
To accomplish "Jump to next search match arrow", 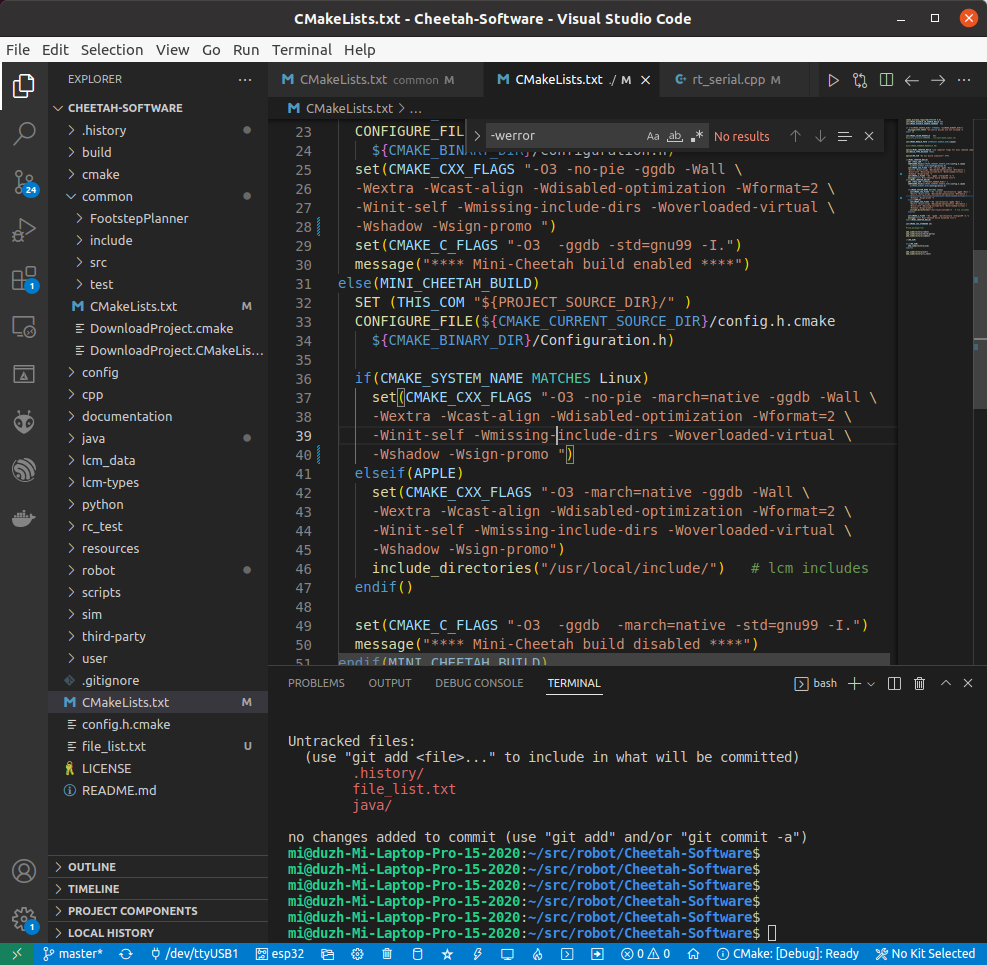I will (819, 135).
